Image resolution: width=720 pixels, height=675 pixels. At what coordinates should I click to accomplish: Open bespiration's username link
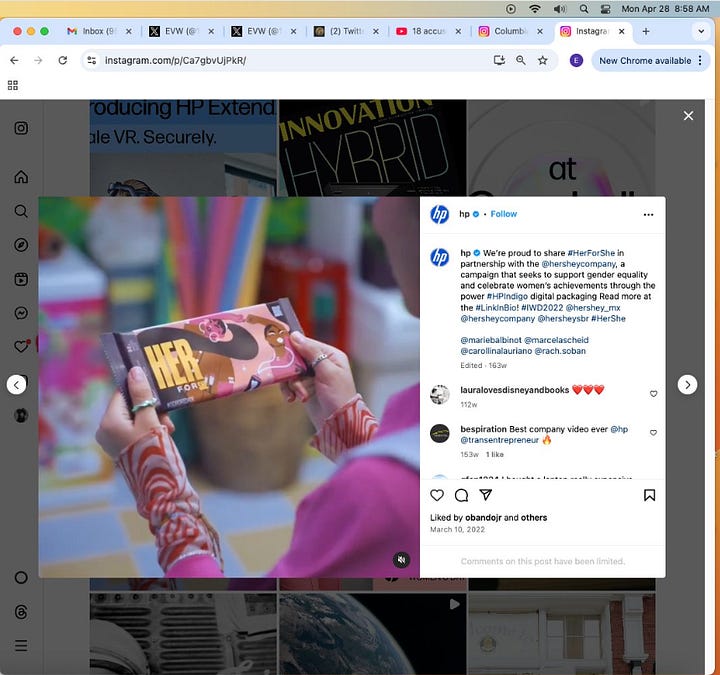(x=484, y=429)
